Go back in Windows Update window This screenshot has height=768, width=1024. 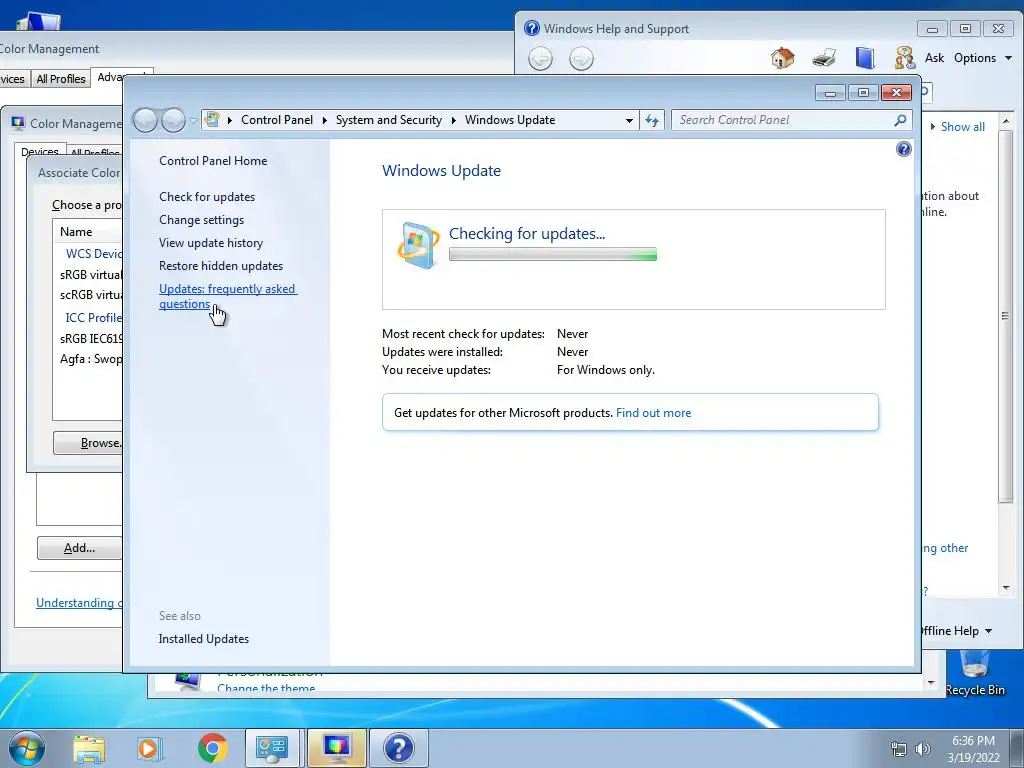tap(145, 120)
